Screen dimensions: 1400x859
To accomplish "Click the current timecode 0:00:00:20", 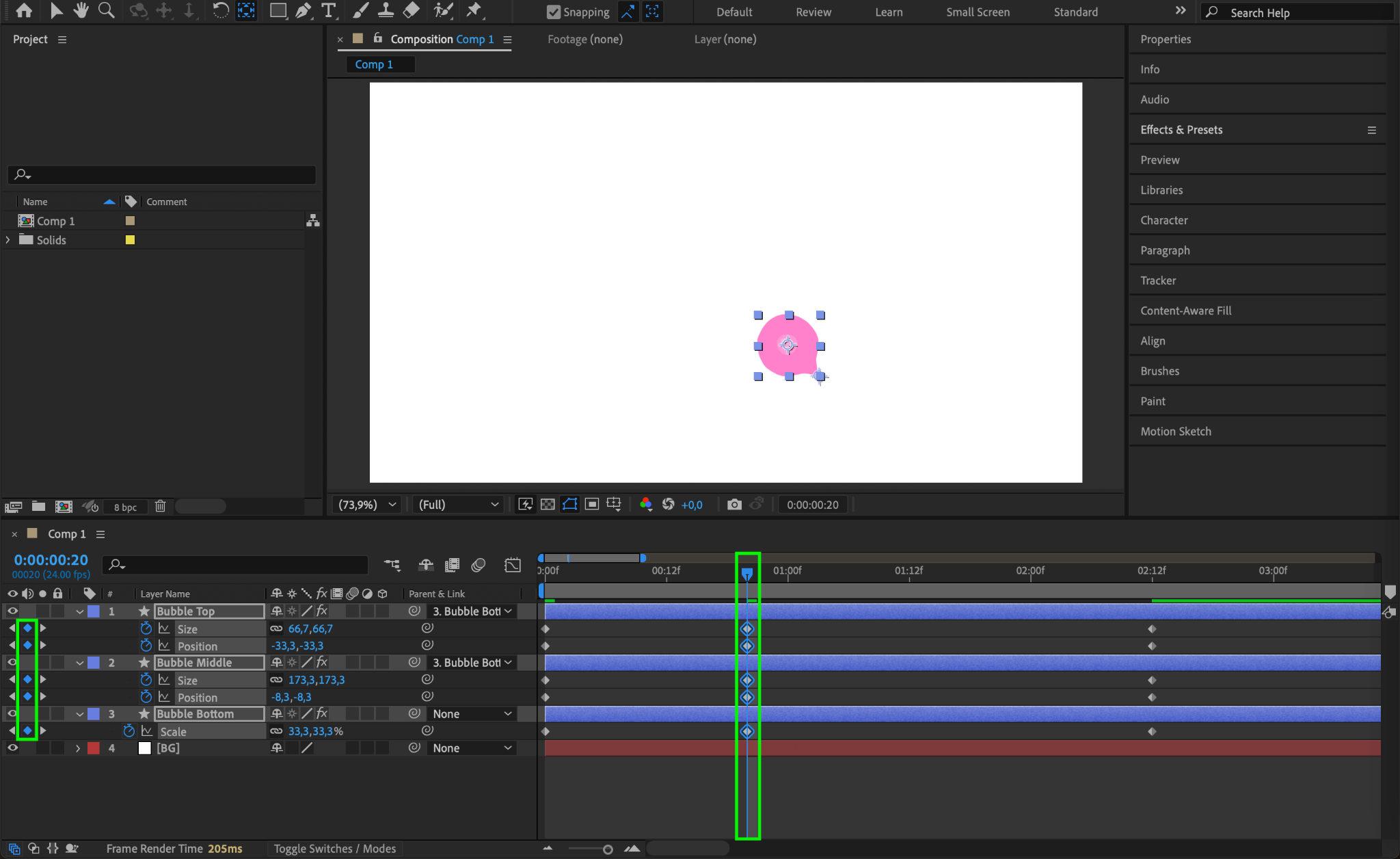I will point(51,560).
